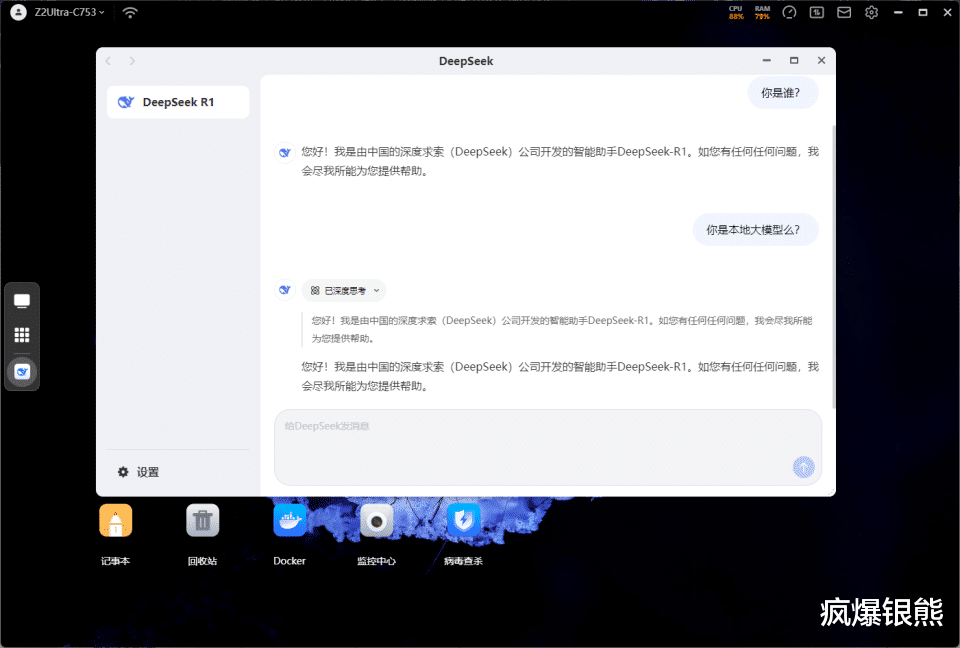Open the 记事本 notepad desktop icon
Screen dimensions: 960x648
[x=116, y=521]
